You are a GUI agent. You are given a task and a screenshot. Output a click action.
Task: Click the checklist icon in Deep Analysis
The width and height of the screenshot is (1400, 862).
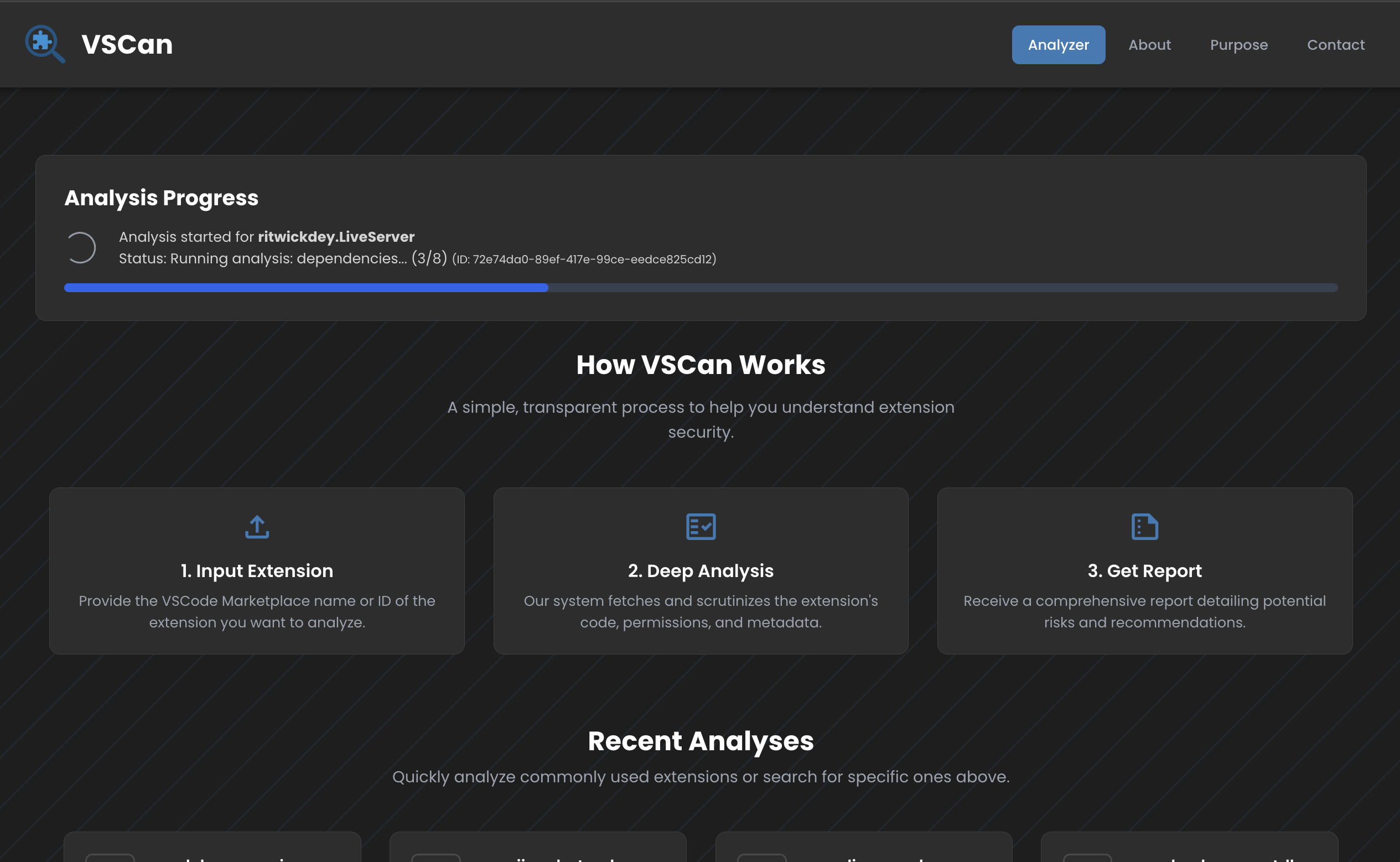tap(701, 527)
